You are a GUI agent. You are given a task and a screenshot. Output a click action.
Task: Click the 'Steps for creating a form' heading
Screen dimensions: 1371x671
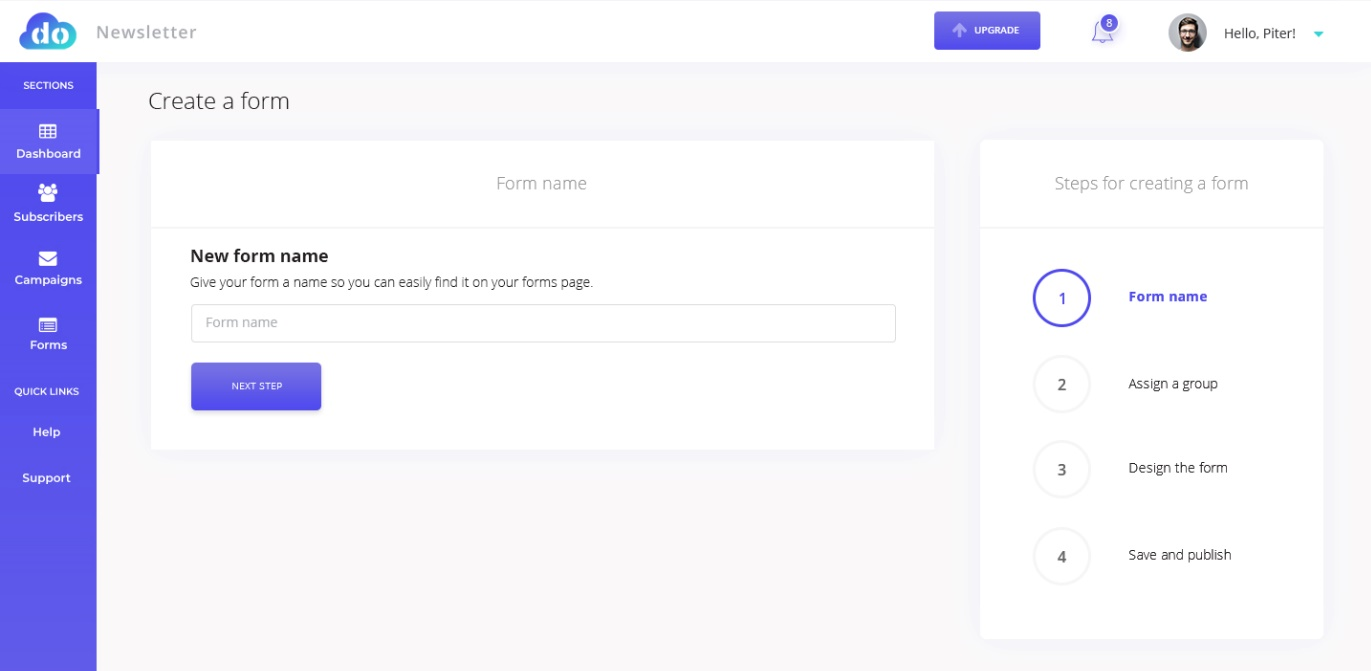(x=1151, y=183)
